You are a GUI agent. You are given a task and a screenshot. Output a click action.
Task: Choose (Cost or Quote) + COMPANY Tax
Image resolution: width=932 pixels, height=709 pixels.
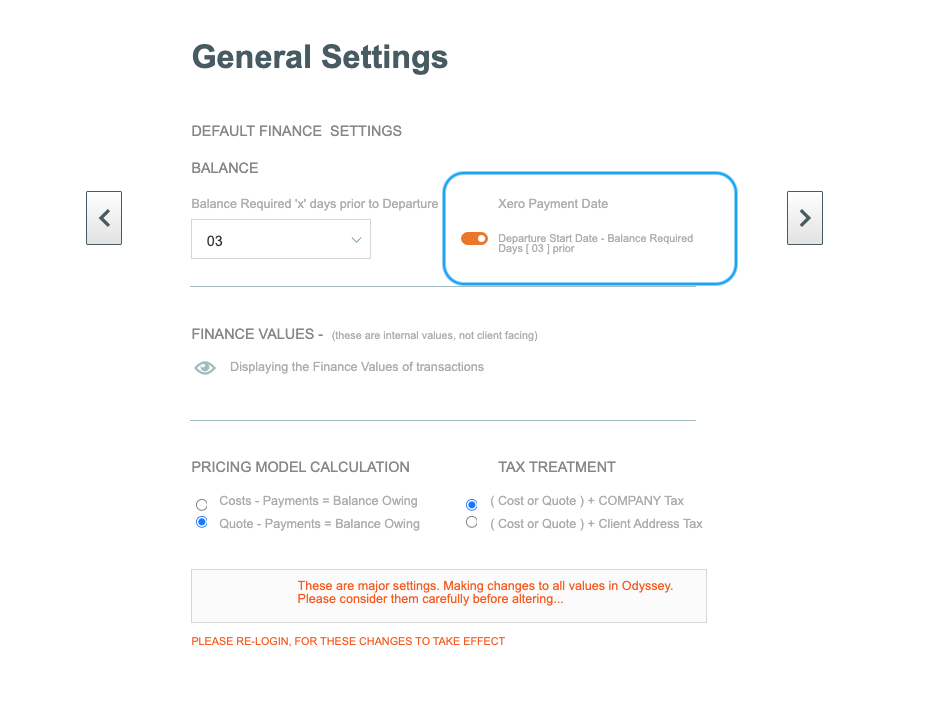point(471,505)
